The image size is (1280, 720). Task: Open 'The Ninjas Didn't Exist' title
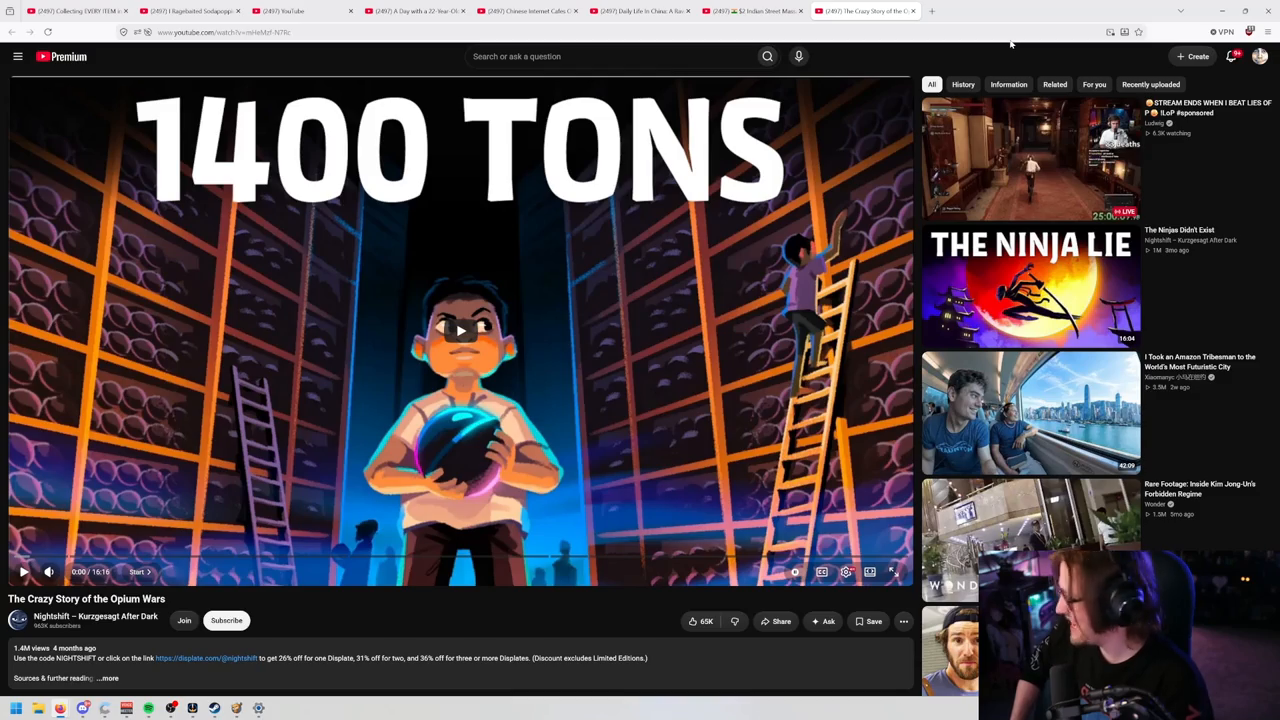(x=1179, y=230)
